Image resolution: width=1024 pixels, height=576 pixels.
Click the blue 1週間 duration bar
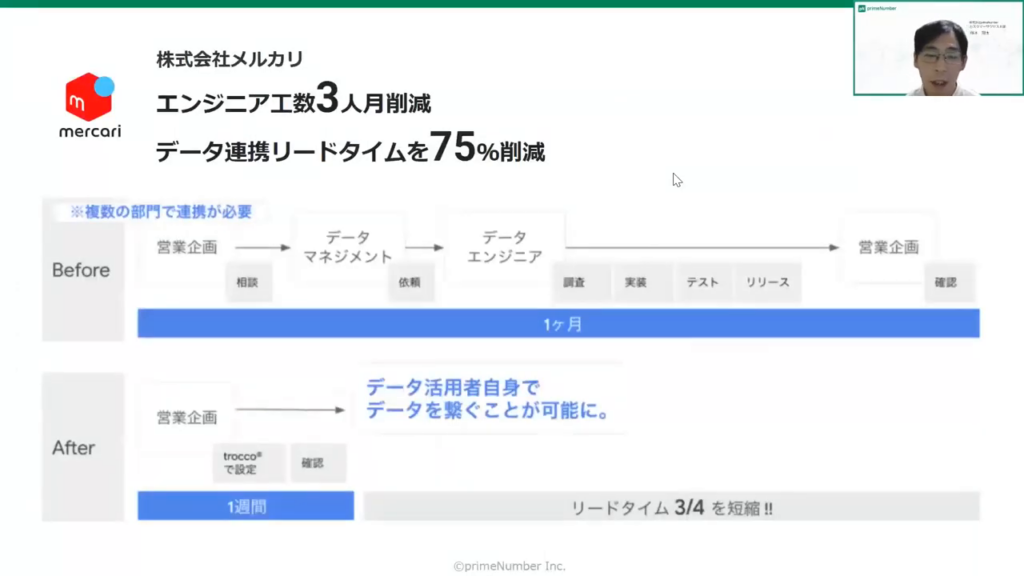point(245,507)
